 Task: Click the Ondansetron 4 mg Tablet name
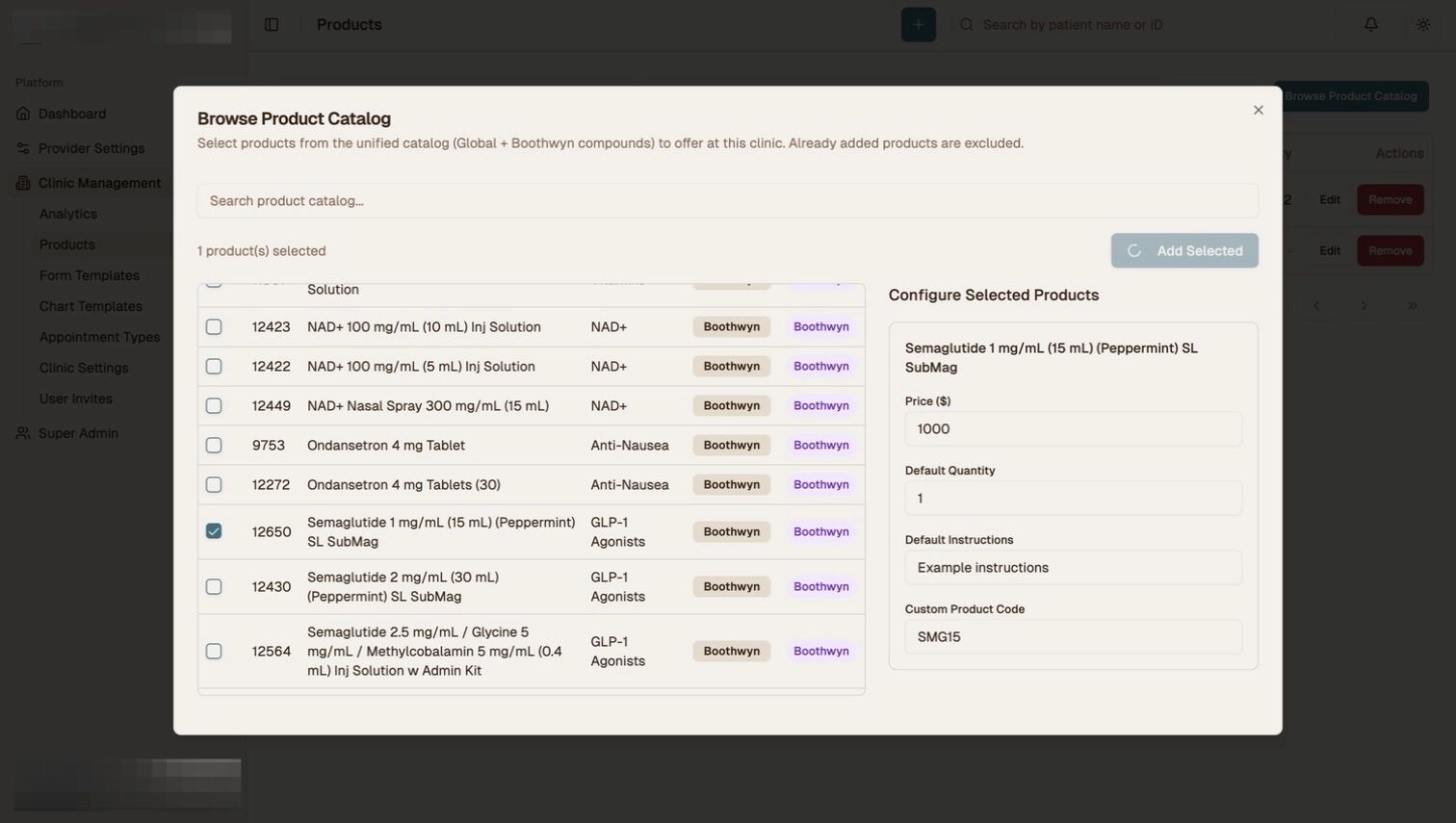pyautogui.click(x=386, y=446)
